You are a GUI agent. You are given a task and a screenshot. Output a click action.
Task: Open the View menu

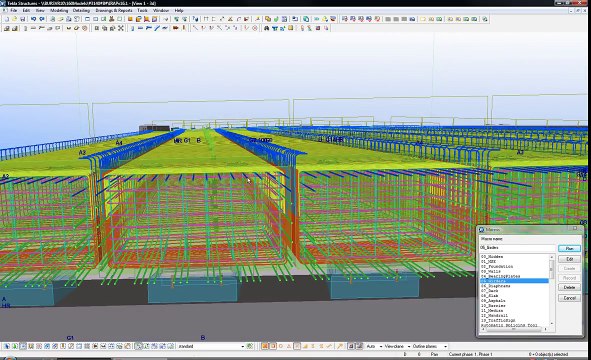coord(40,11)
